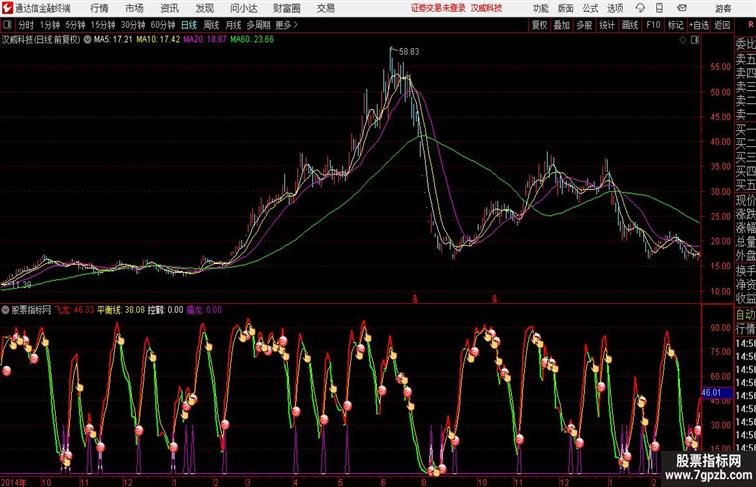Viewport: 756px width, 487px height.
Task: Click the Tongdaxin red logo icon
Action: [x=7, y=8]
